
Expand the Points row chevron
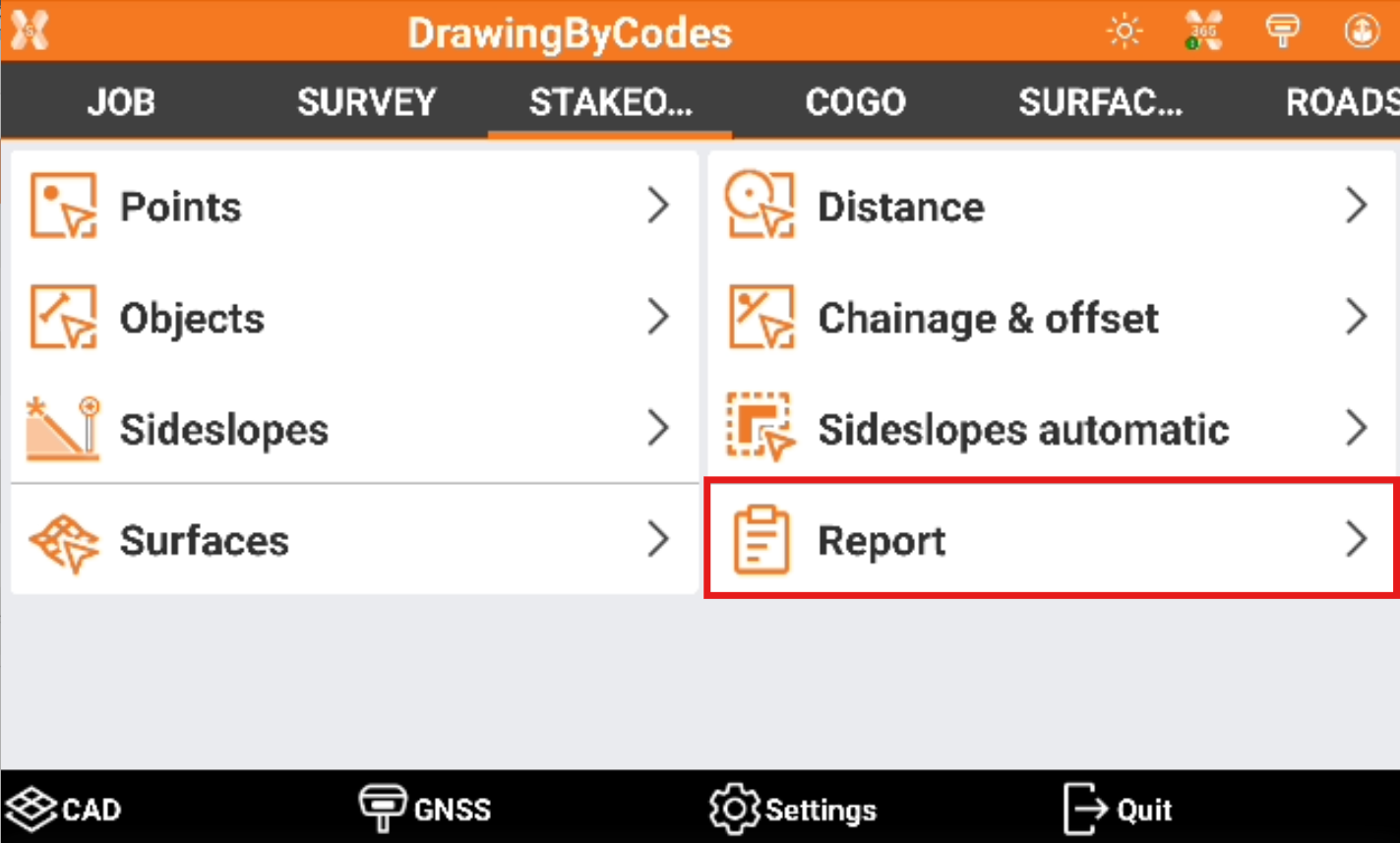click(658, 206)
